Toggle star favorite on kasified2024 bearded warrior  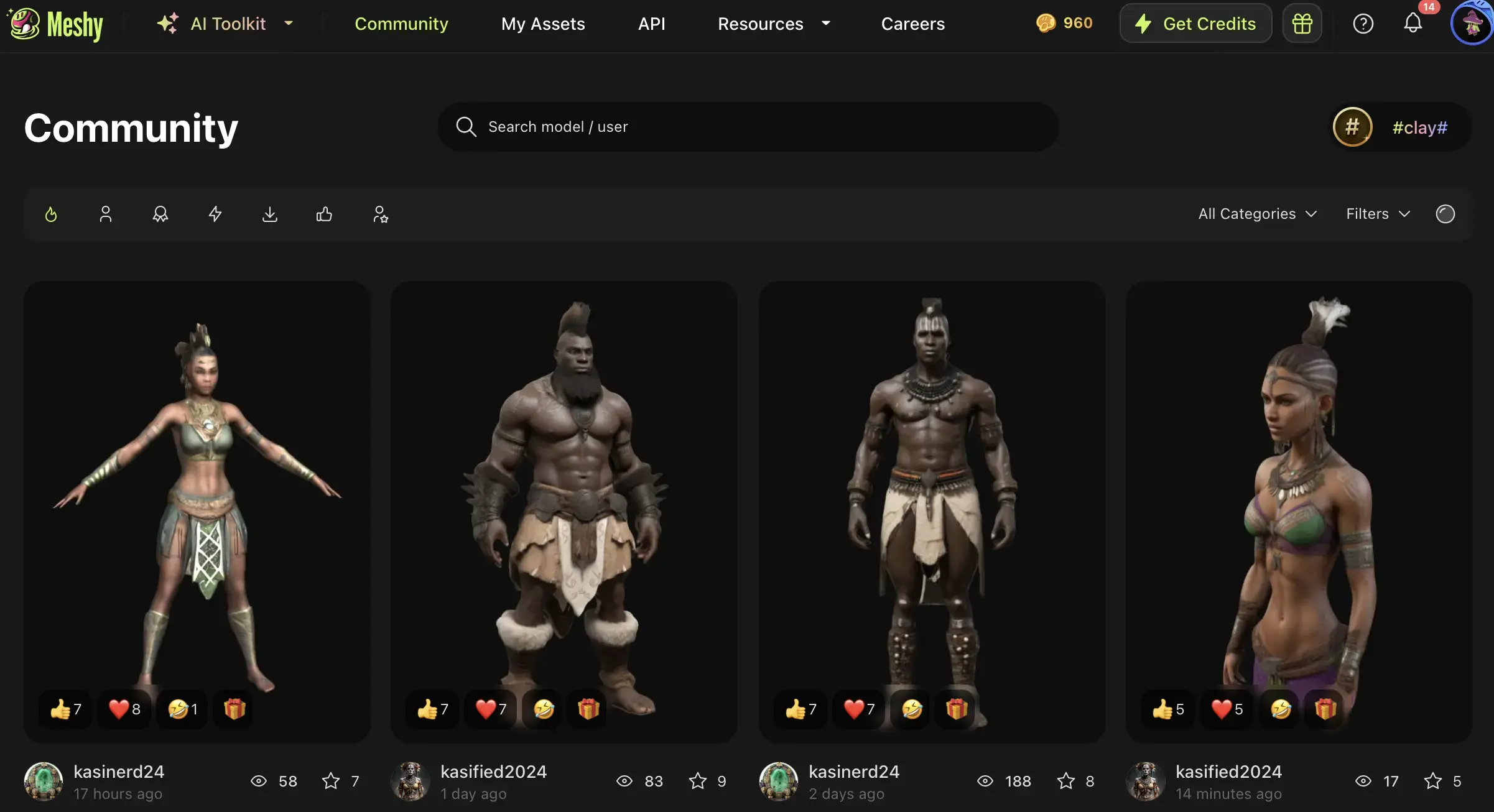coord(698,781)
